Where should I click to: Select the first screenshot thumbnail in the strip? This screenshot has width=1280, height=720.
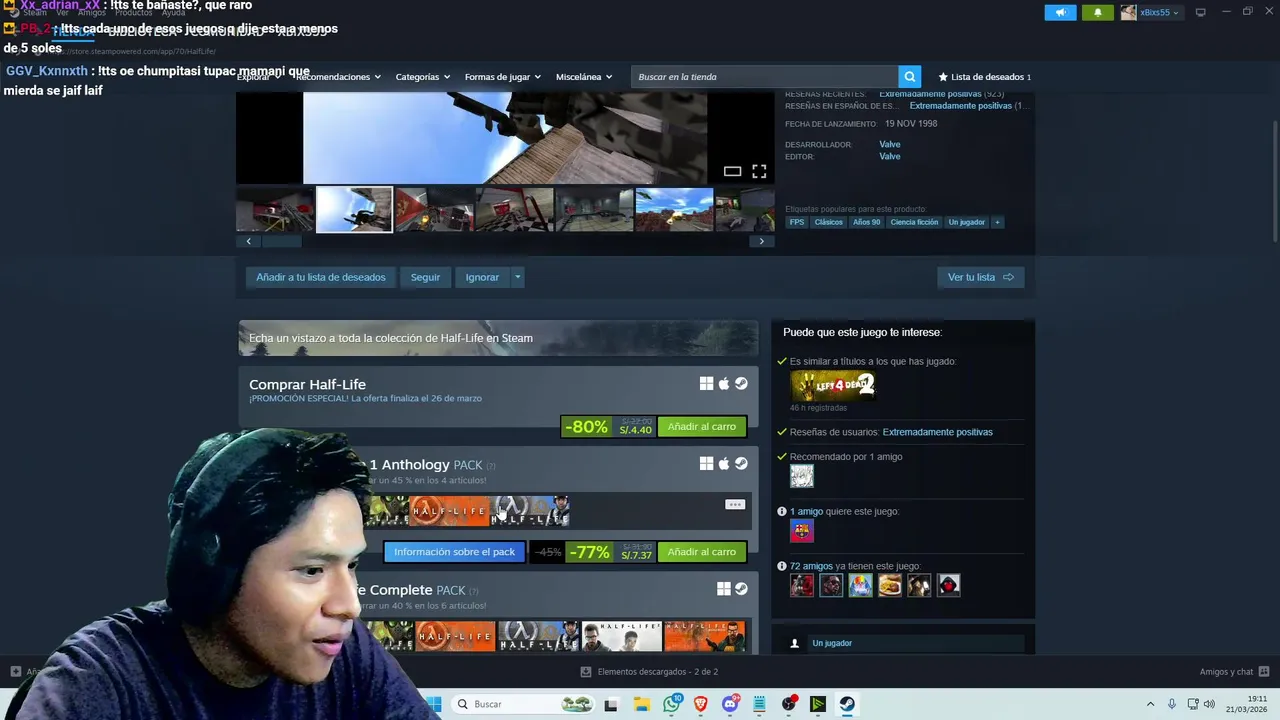coord(275,210)
